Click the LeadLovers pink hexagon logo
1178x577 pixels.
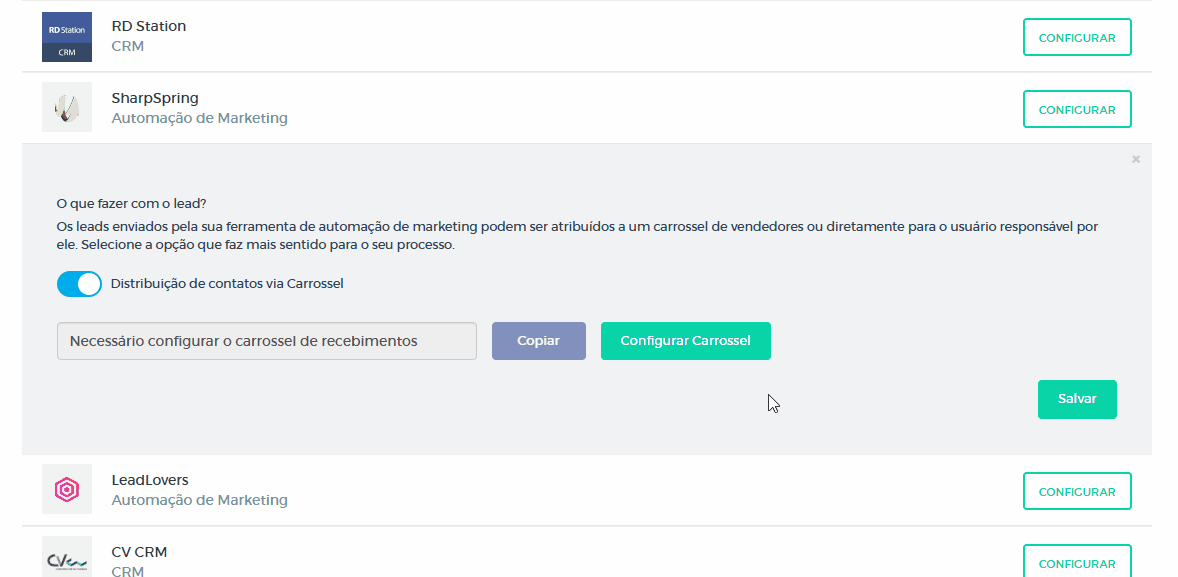point(67,489)
